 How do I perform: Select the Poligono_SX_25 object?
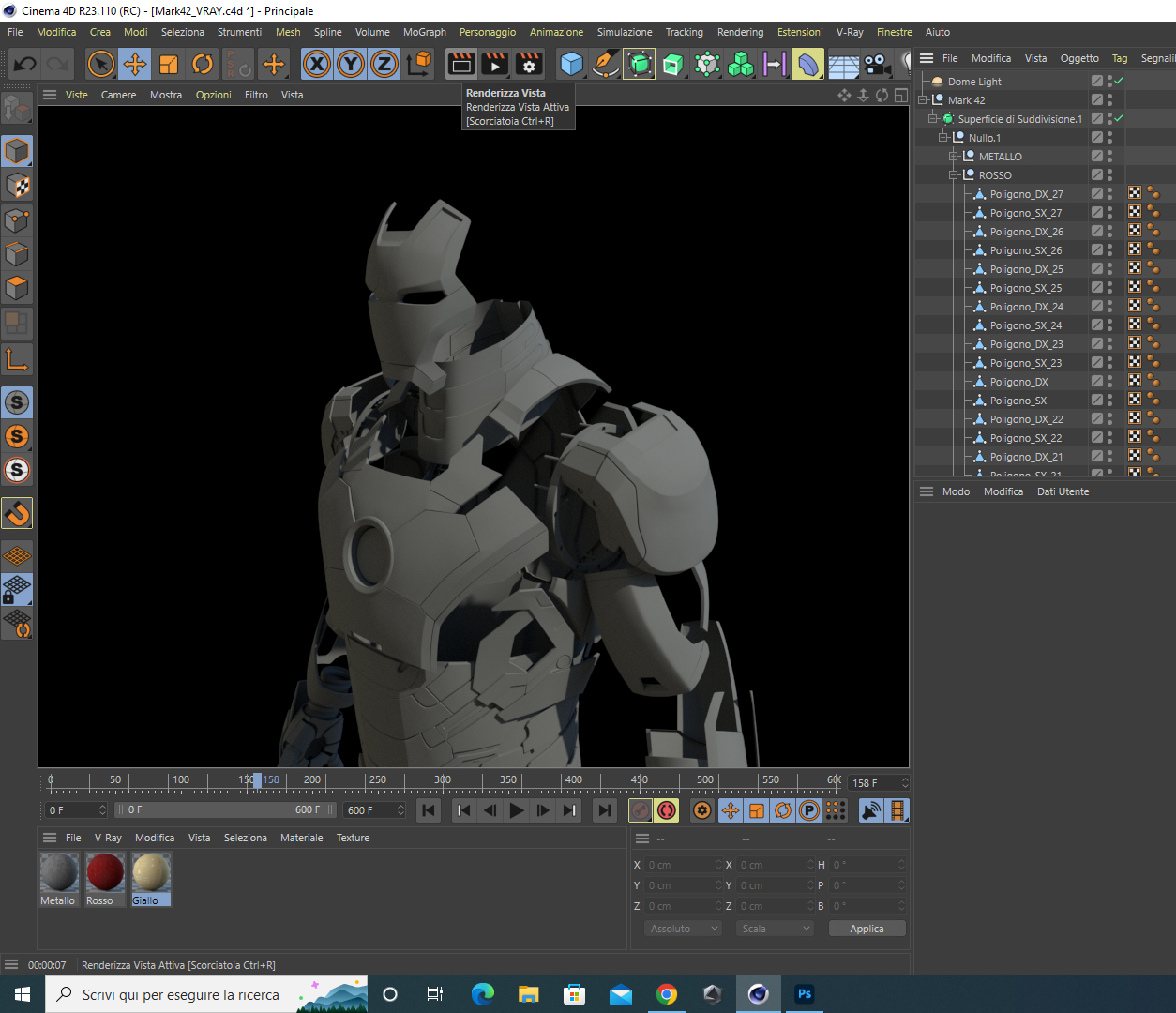point(1025,288)
